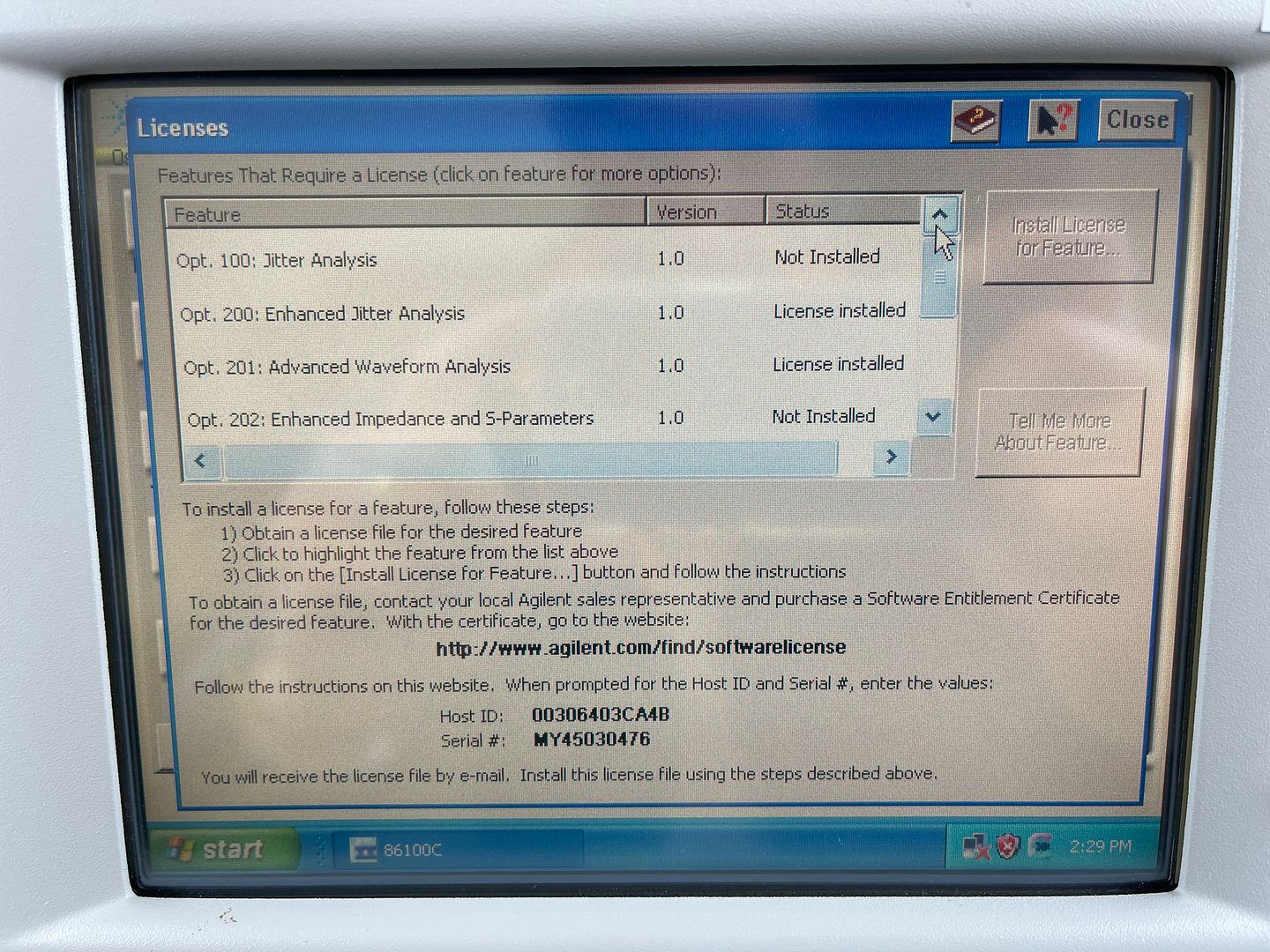1270x952 pixels.
Task: Click the feature list scroll-up arrow
Action: point(939,214)
